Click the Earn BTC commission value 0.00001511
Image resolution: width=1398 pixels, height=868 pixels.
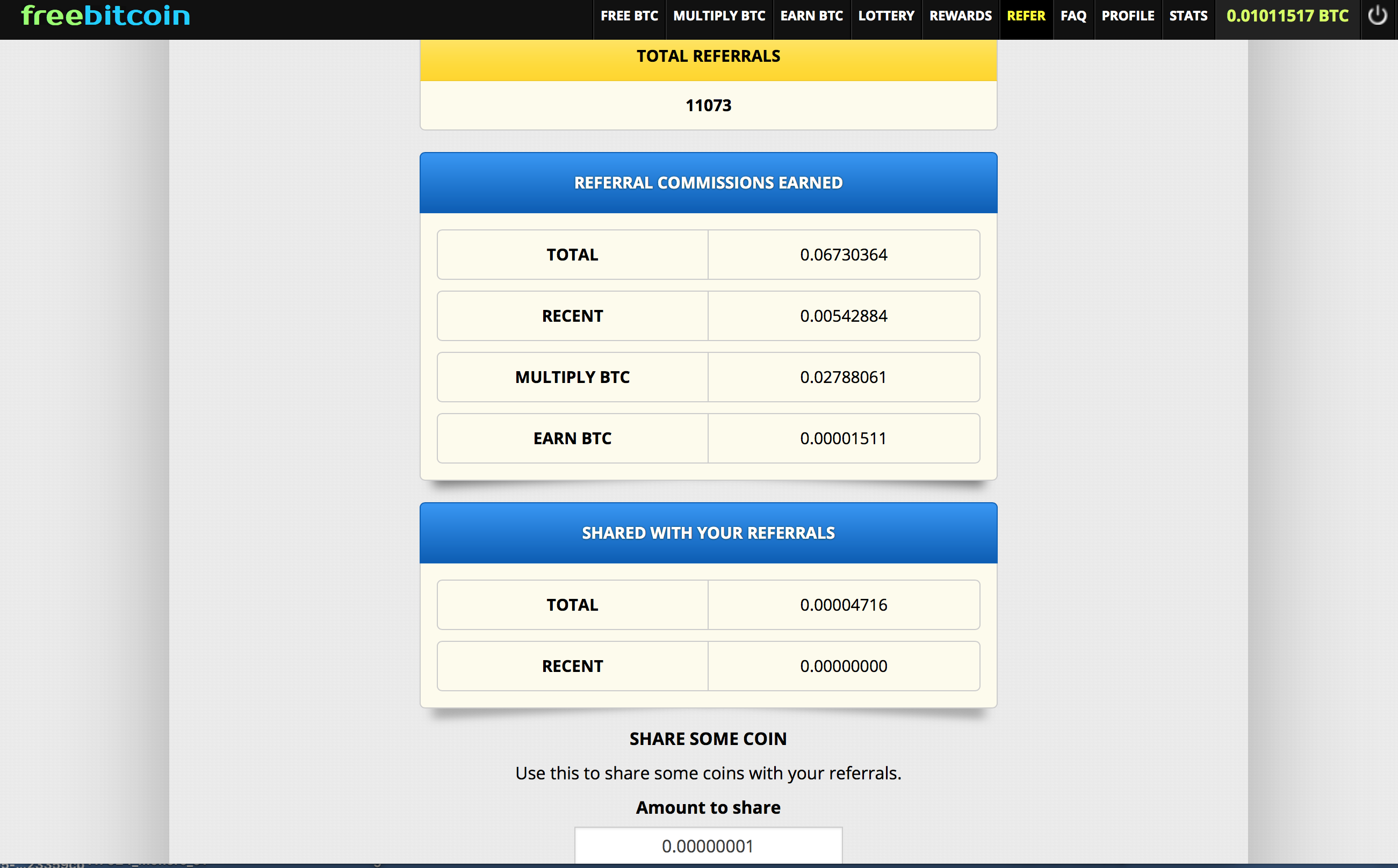[x=844, y=439]
